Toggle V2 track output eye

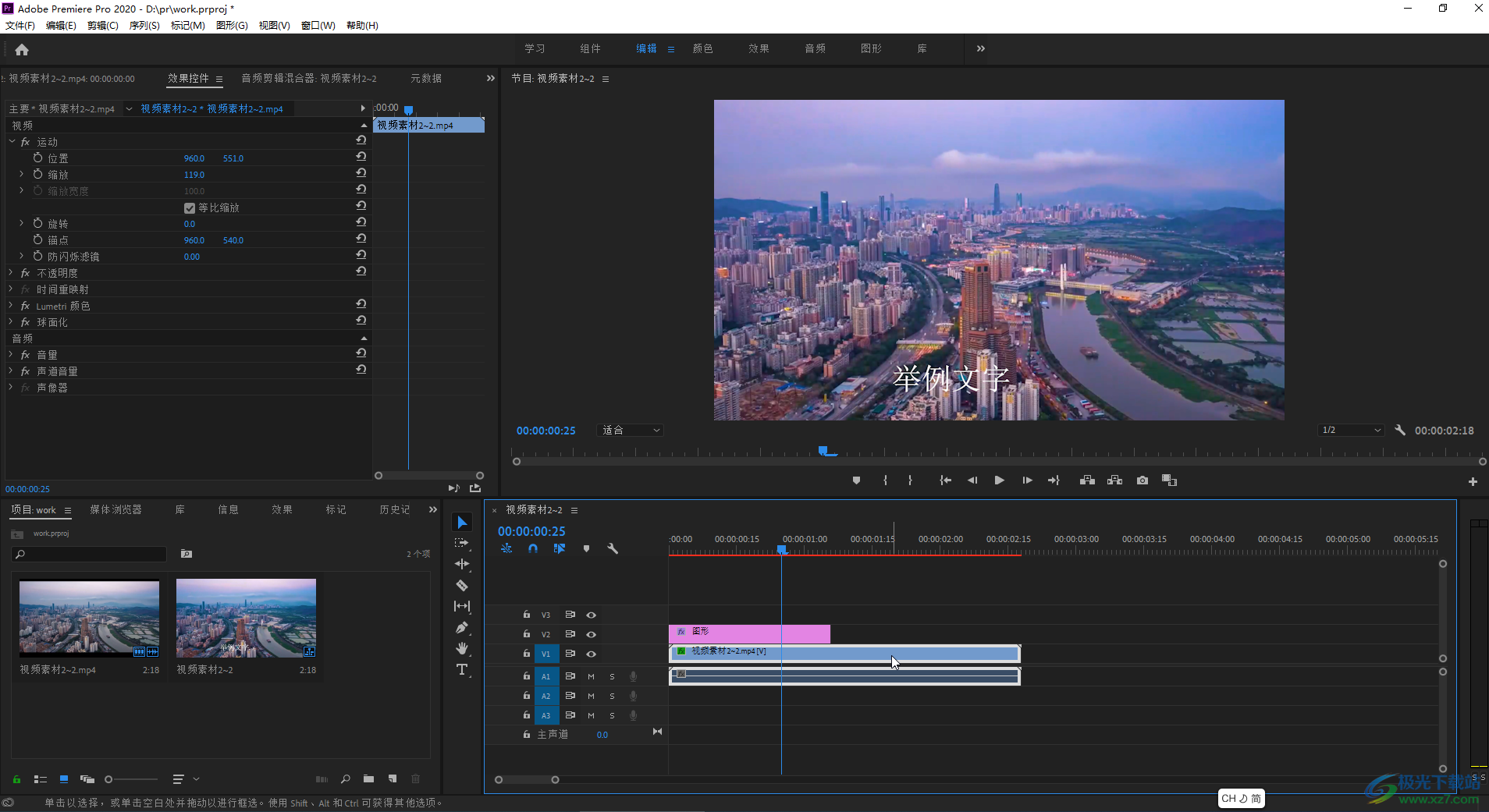(x=591, y=634)
